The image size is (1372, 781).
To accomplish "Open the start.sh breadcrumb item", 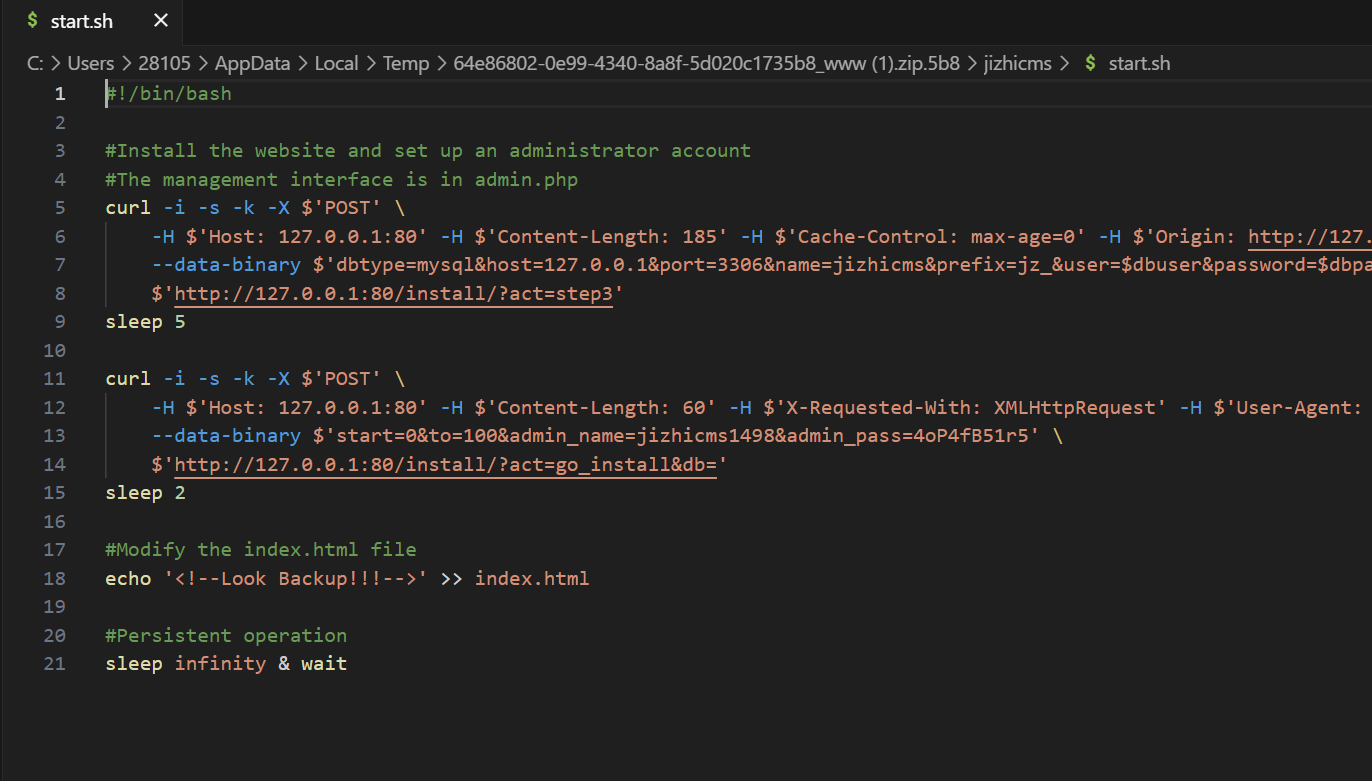I will click(x=1139, y=63).
